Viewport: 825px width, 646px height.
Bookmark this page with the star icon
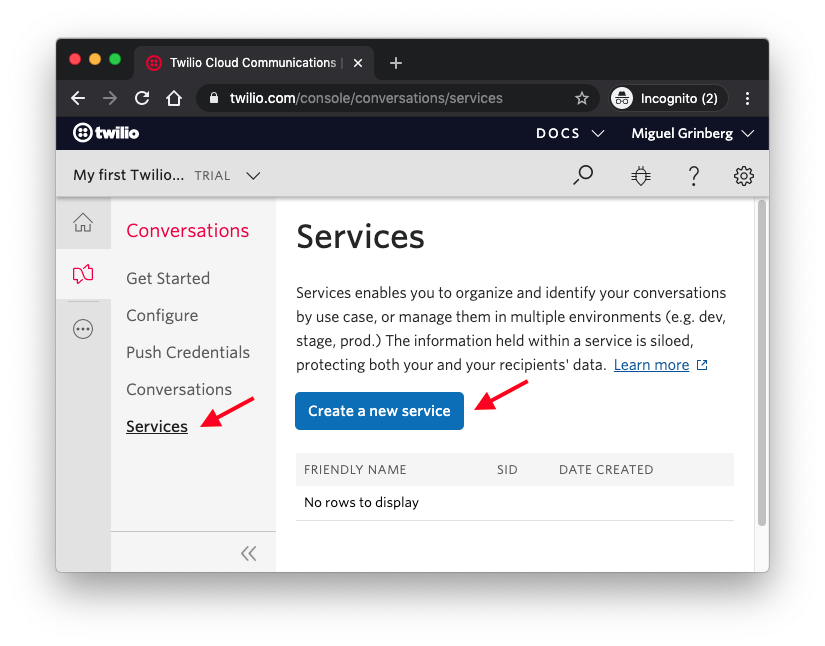[581, 98]
